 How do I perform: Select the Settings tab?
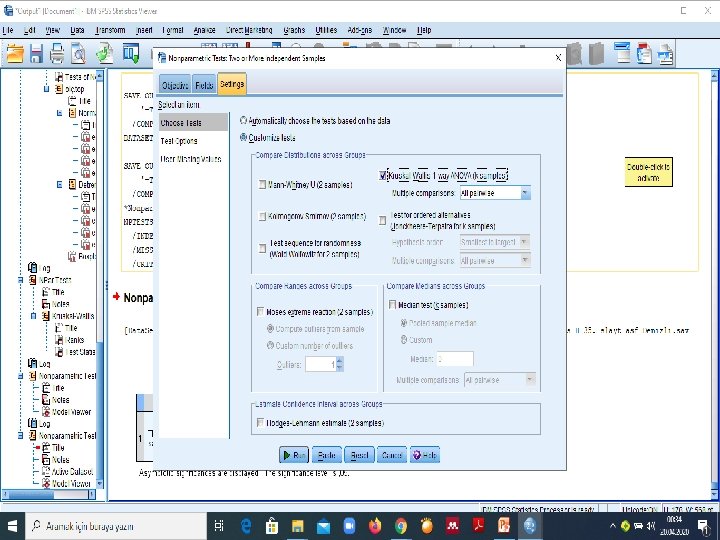(232, 84)
